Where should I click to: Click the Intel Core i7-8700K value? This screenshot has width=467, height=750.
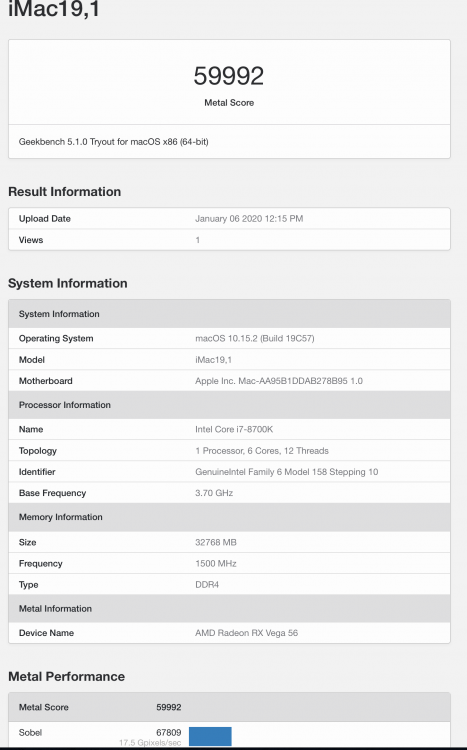[x=234, y=429]
